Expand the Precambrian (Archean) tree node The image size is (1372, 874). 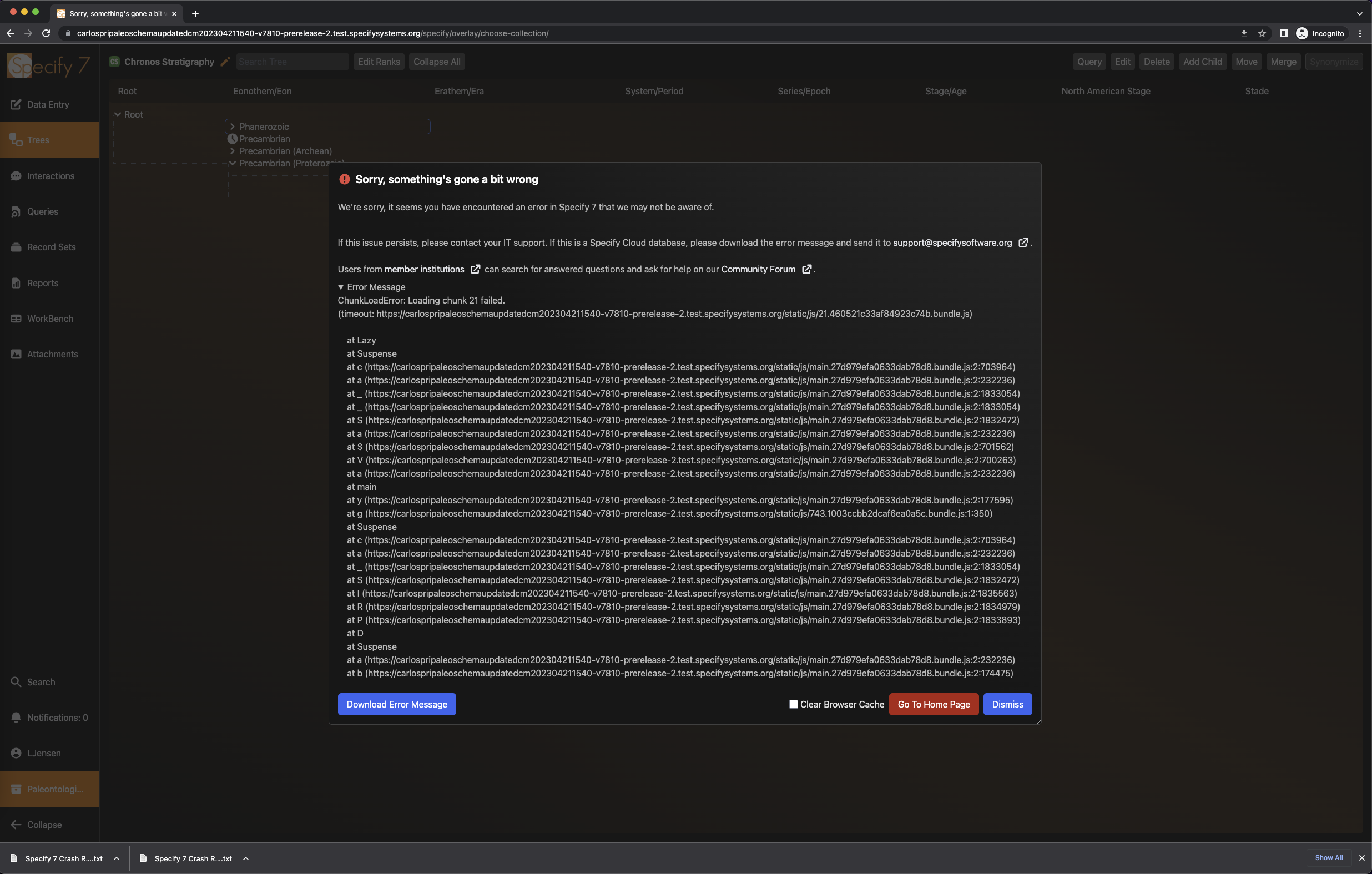click(233, 151)
